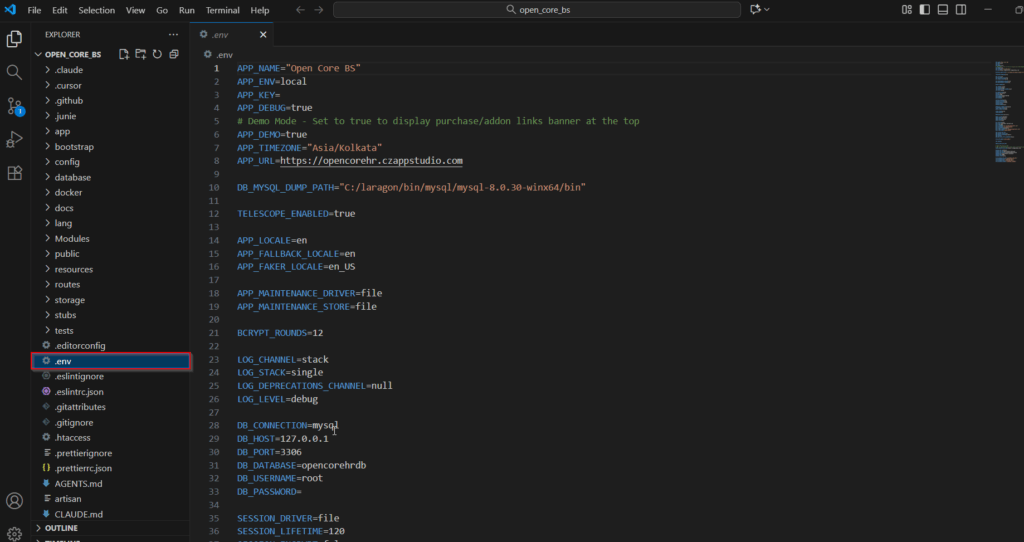Screen dimensions: 1024x542
Task: Open the Search view in activity bar
Action: (15, 72)
